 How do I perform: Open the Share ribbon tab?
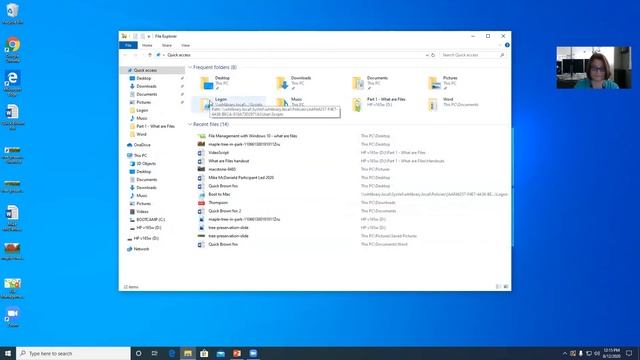pyautogui.click(x=167, y=45)
